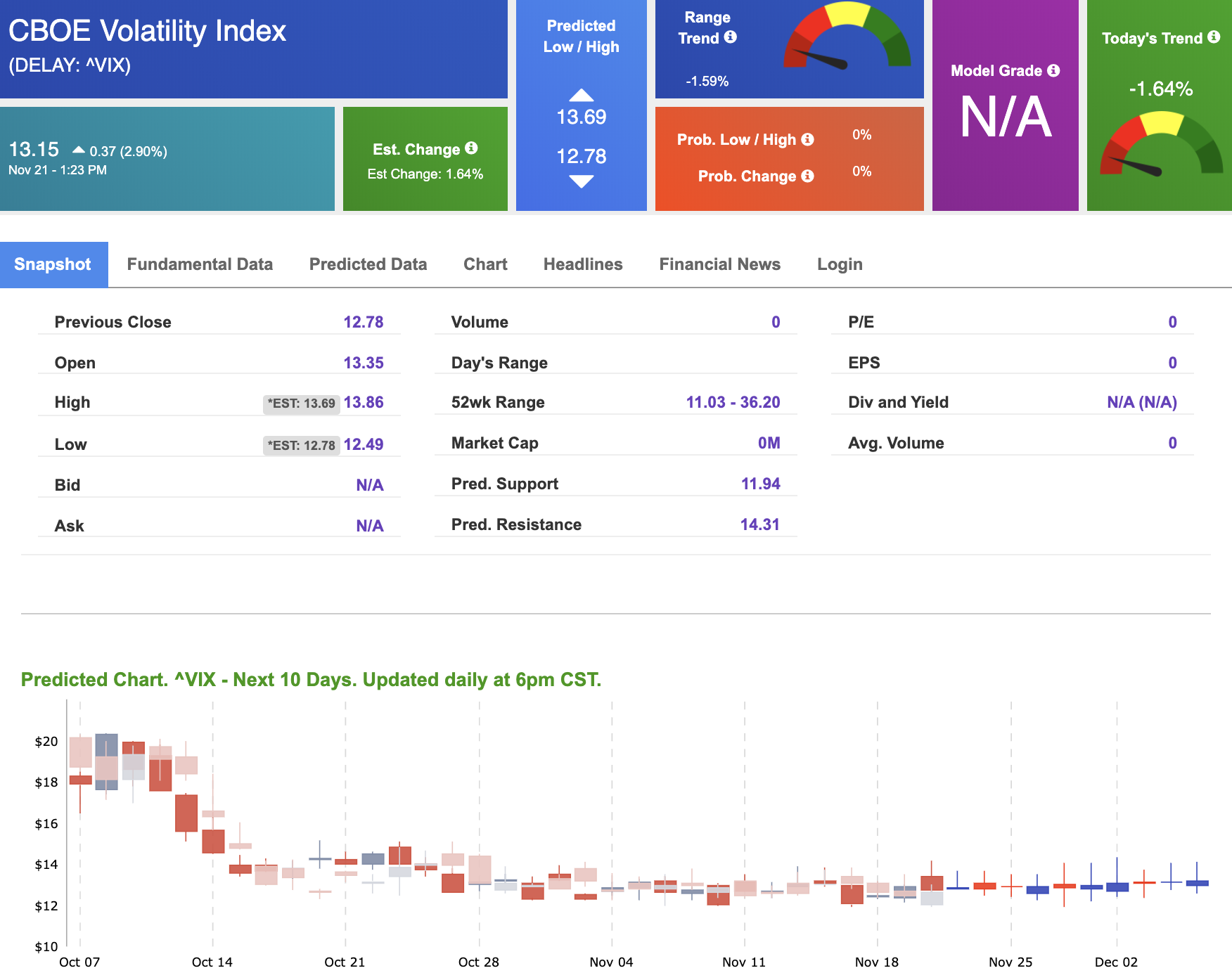Click the Today's Trend -1.64% value
1232x980 pixels.
click(x=1161, y=89)
